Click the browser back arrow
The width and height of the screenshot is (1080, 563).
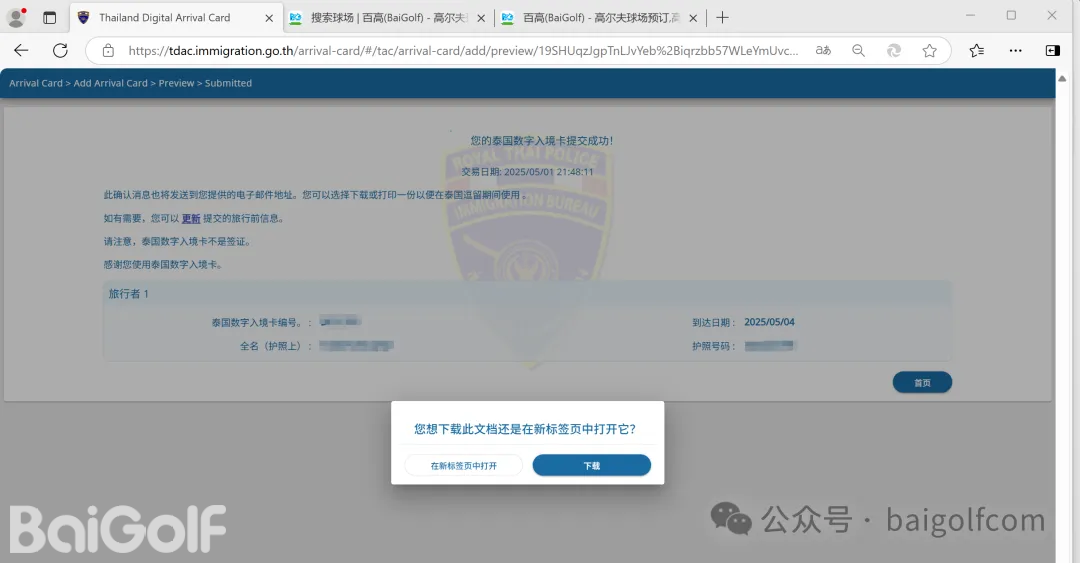tap(21, 51)
